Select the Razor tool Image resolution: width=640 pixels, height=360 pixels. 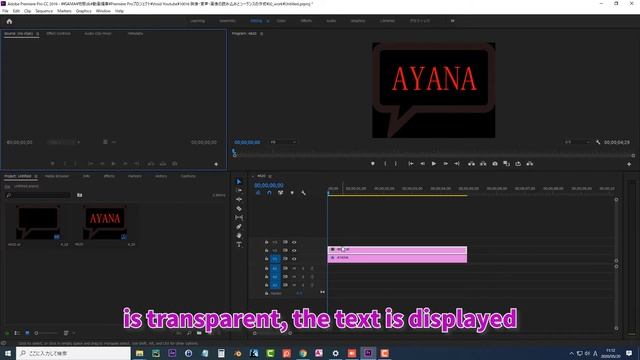239,209
